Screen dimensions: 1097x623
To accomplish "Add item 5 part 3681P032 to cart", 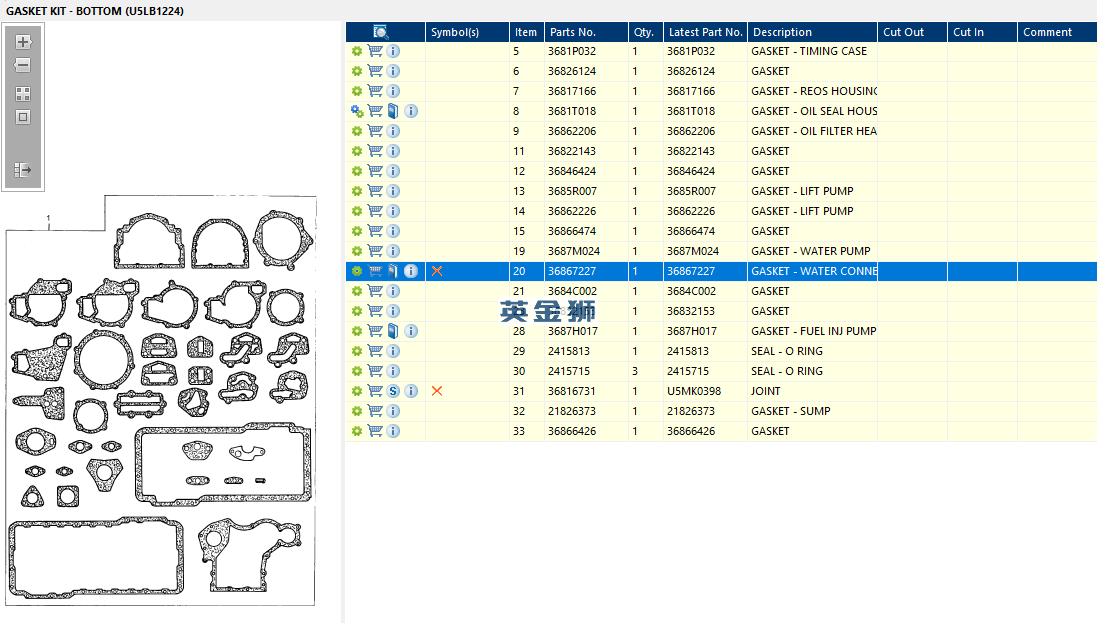I will (375, 51).
